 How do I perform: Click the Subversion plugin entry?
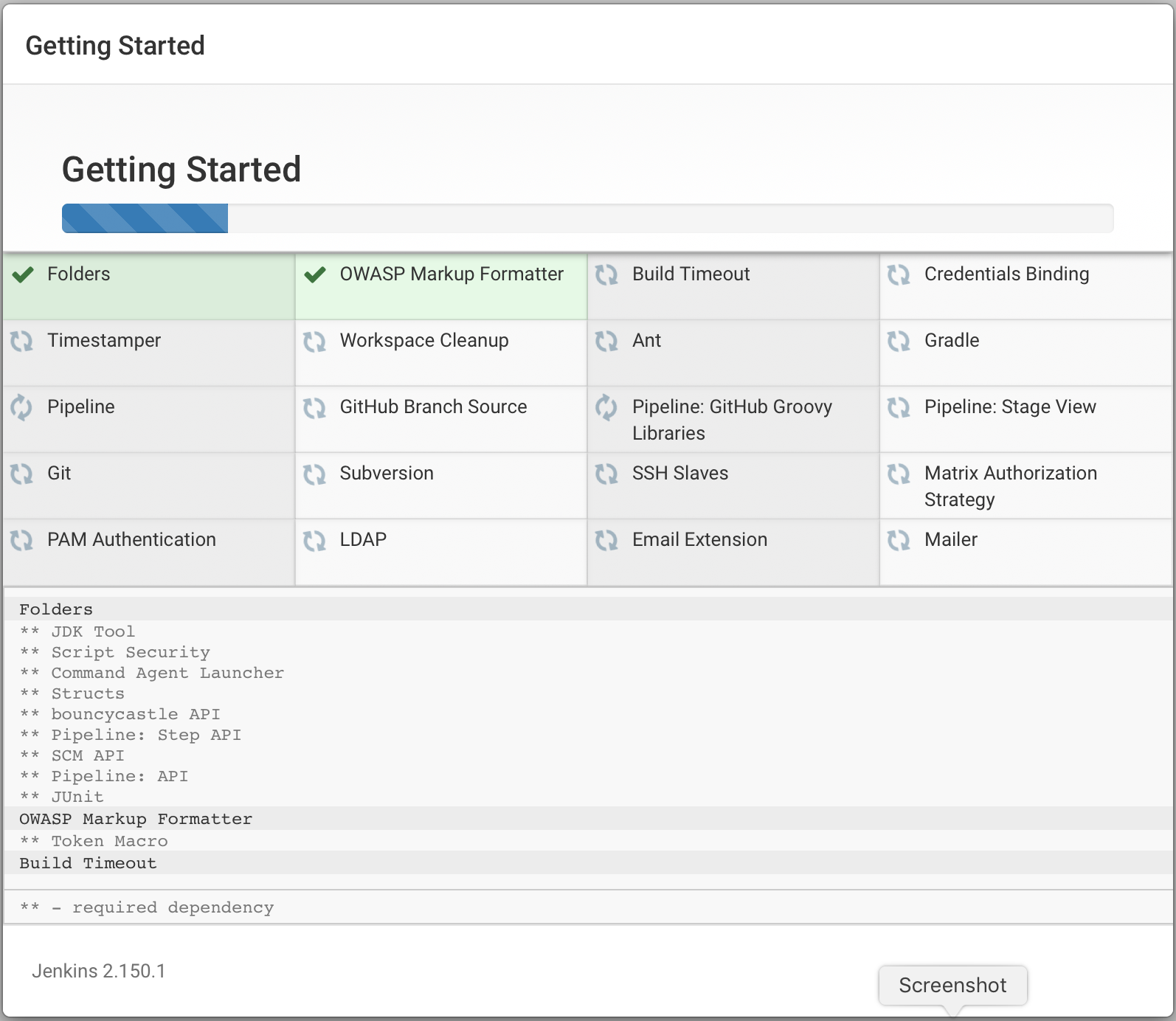(x=387, y=474)
